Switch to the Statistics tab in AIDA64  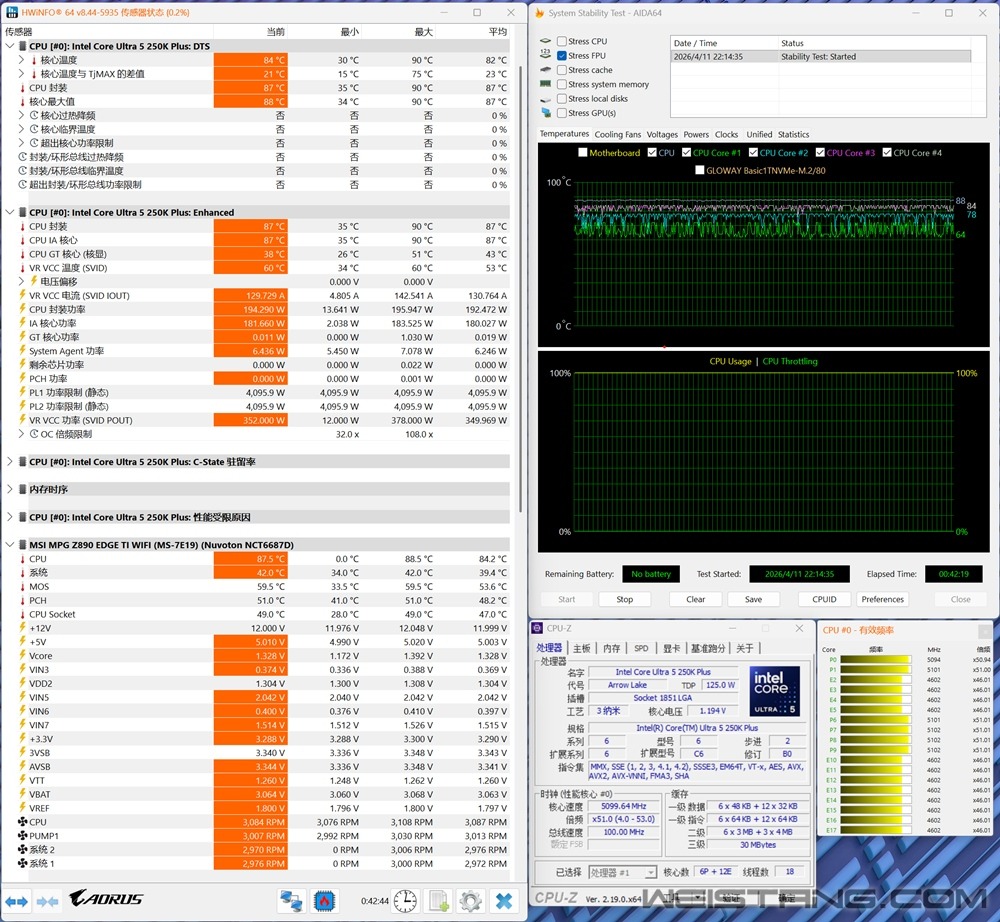point(794,134)
